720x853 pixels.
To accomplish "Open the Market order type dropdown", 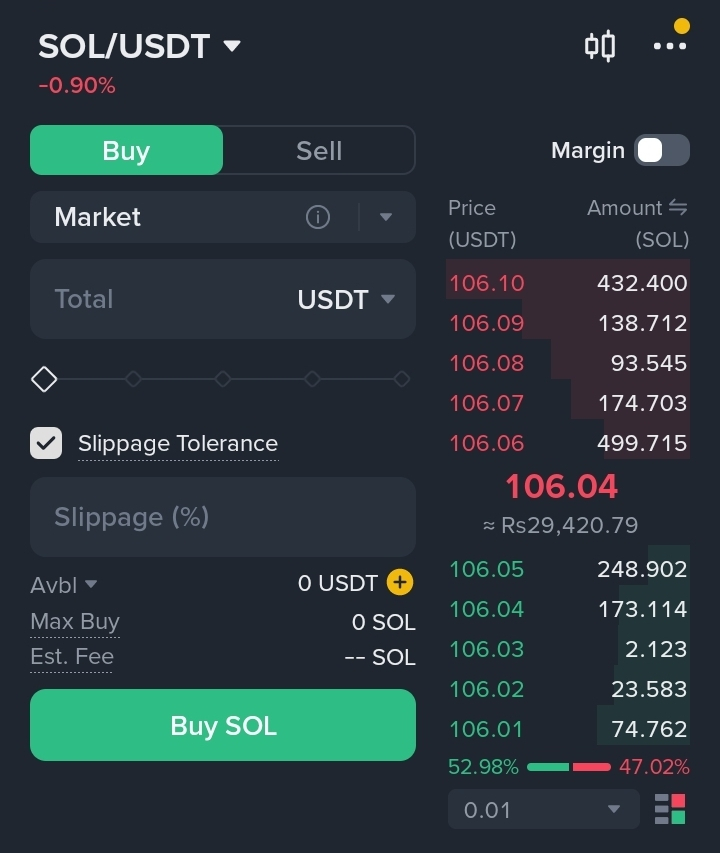I will [x=386, y=217].
